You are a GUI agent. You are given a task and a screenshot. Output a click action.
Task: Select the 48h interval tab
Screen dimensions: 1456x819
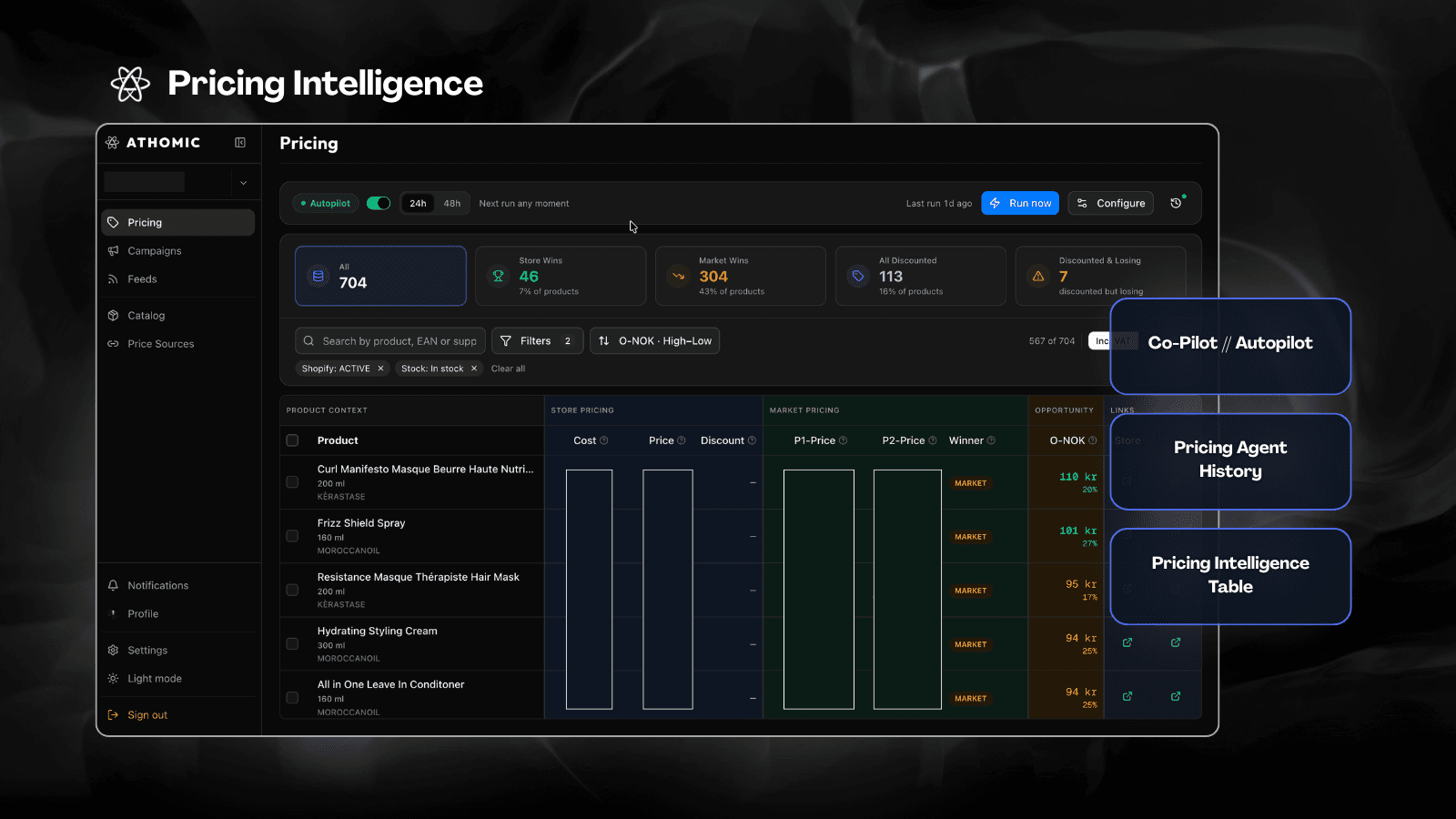452,203
